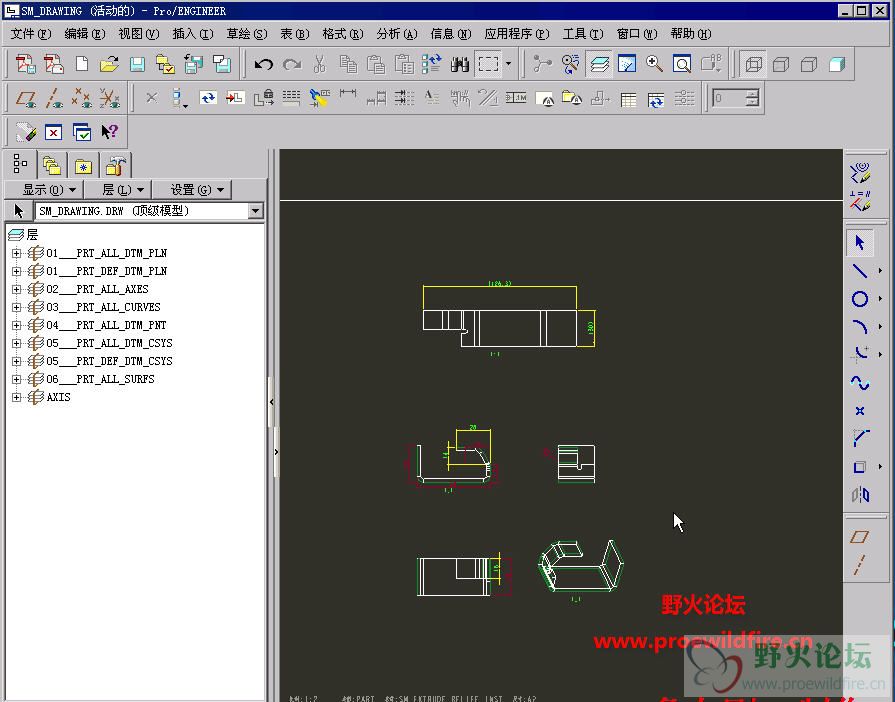
Task: Toggle coordinate systems display
Action: click(110, 99)
